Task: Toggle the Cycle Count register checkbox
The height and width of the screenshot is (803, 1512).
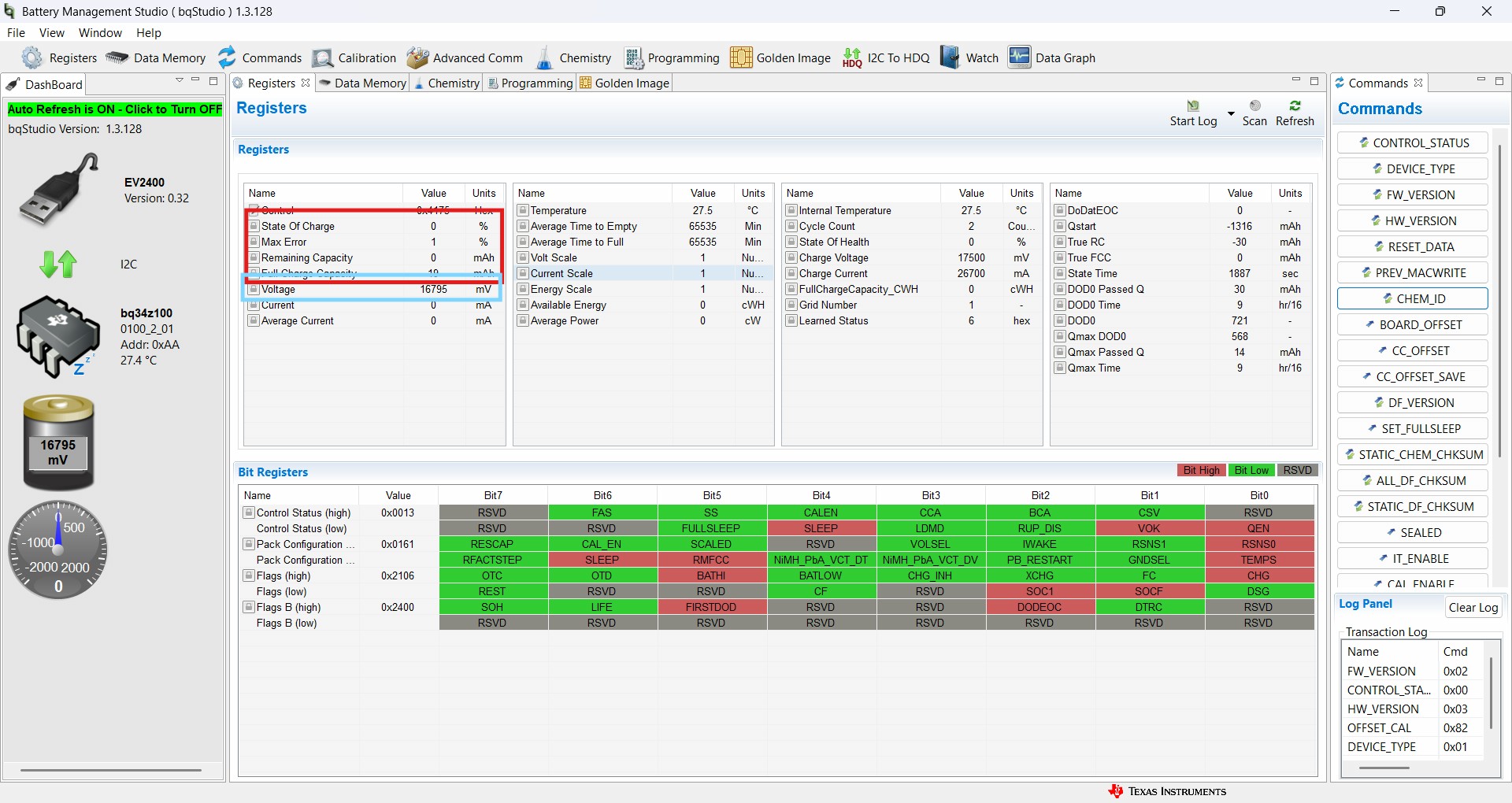Action: [x=791, y=226]
